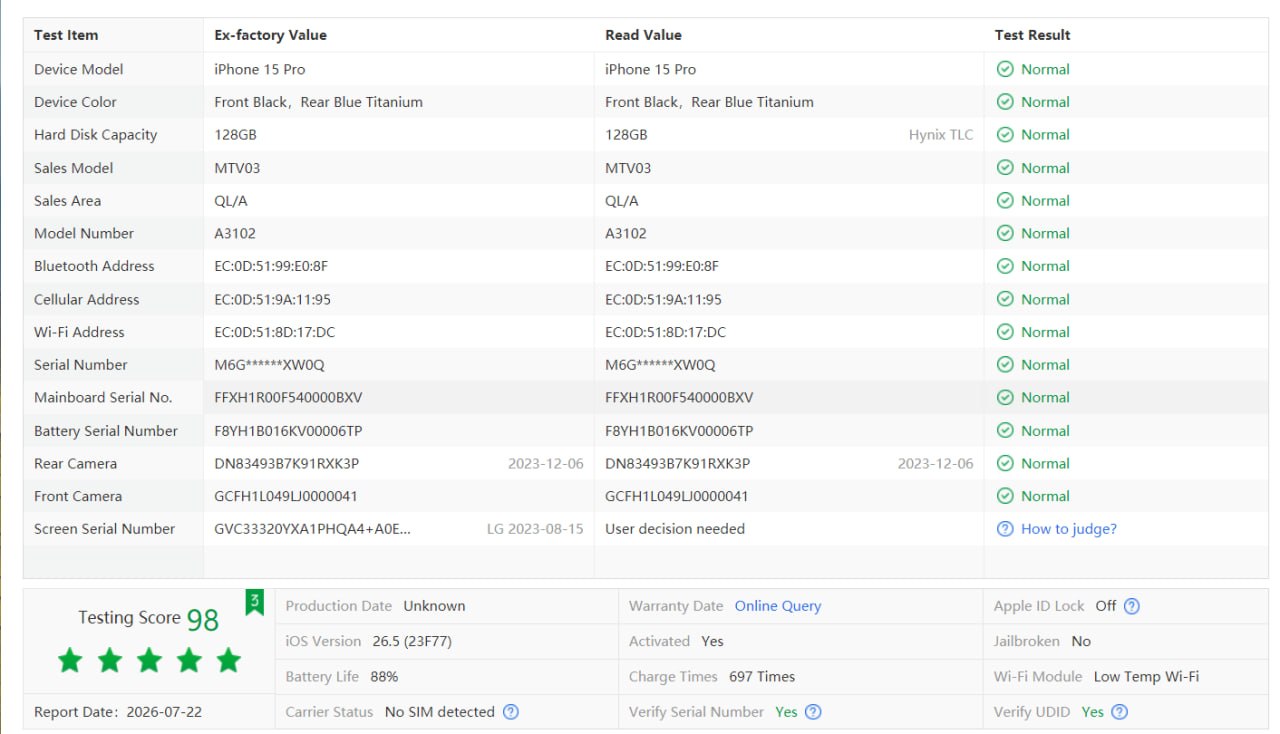Click the Production Date Unknown value
The image size is (1280, 734).
(x=434, y=606)
